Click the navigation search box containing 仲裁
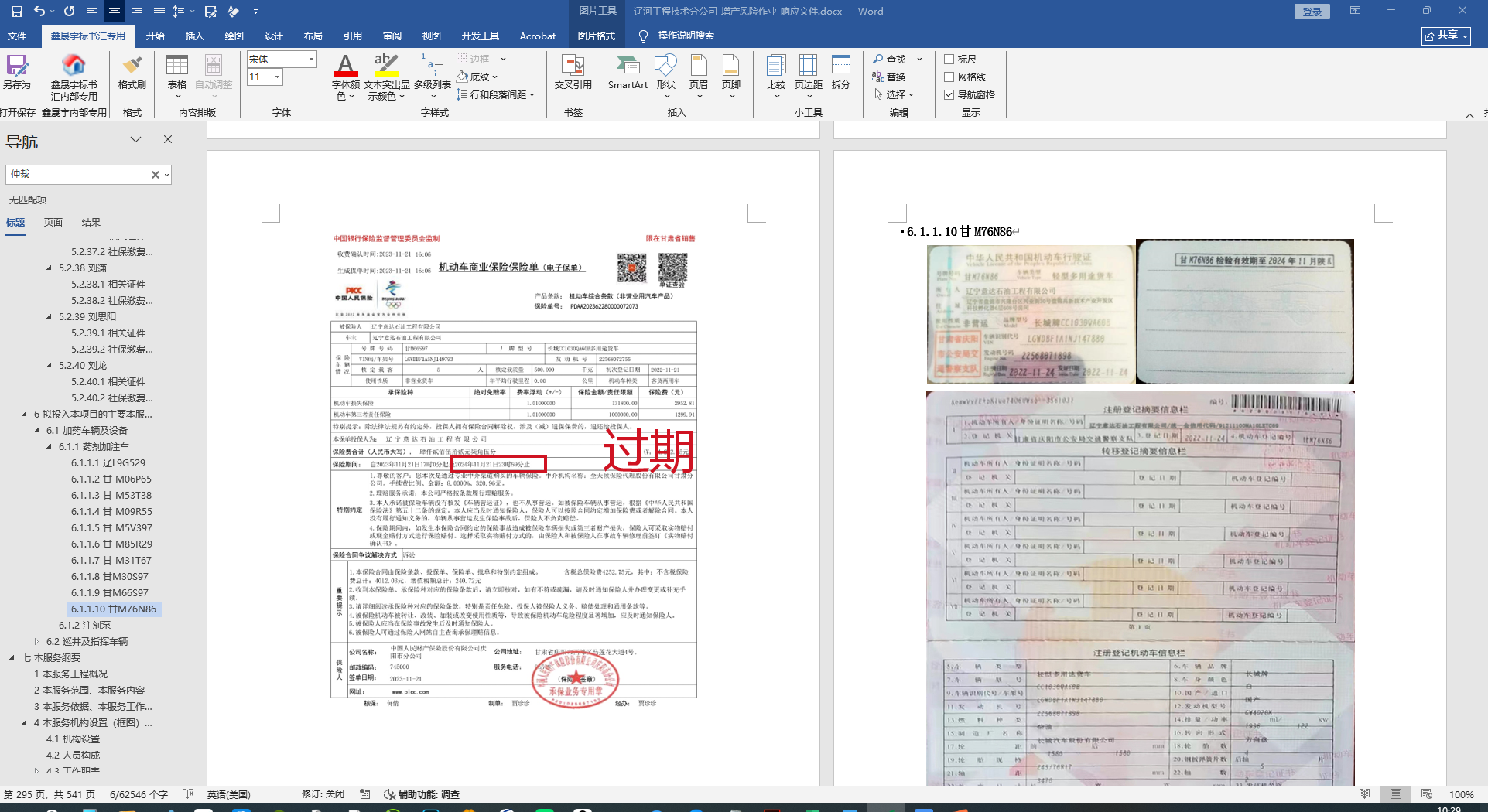The width and height of the screenshot is (1488, 812). pos(77,175)
